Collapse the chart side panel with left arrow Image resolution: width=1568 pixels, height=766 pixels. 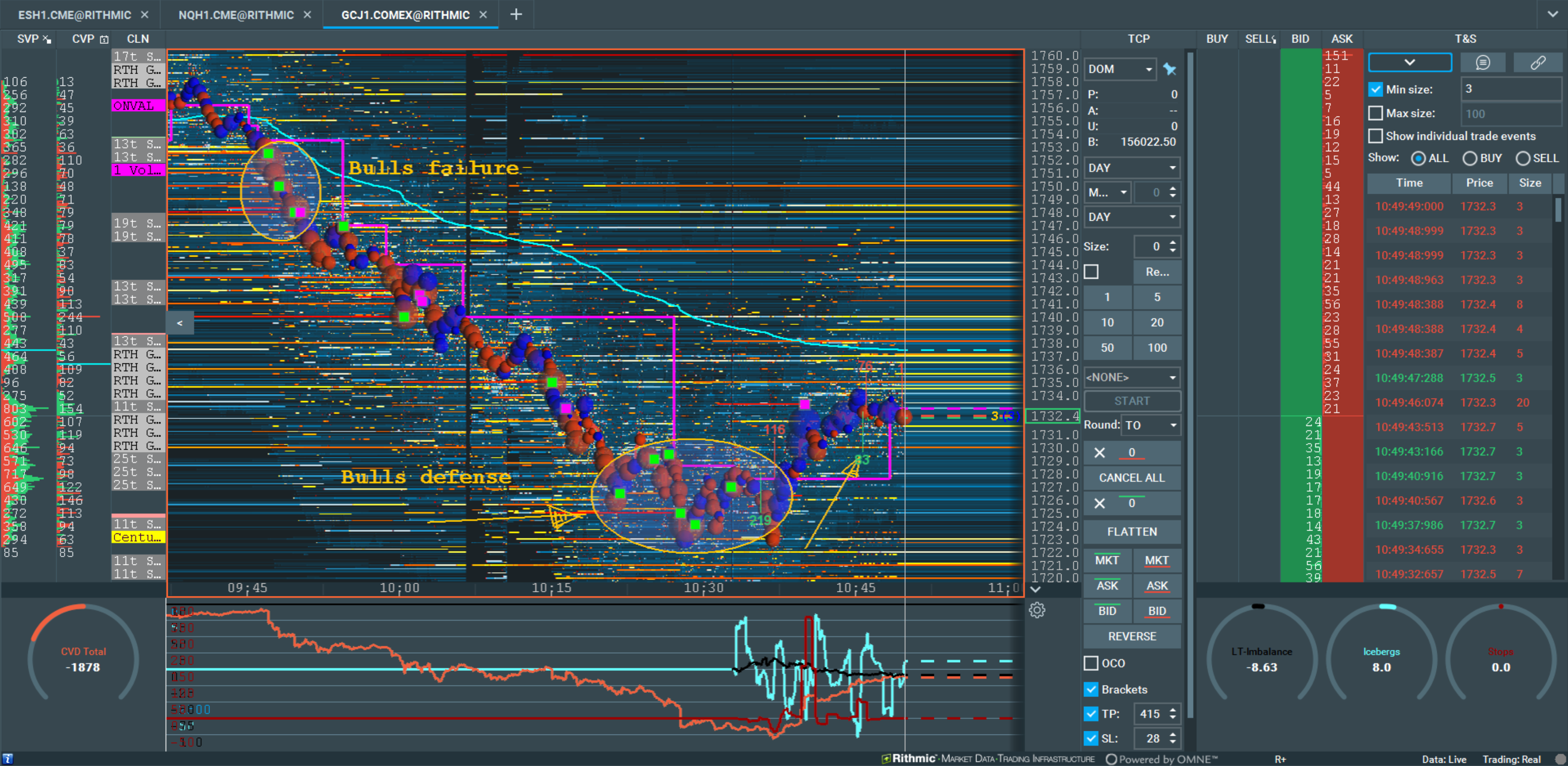tap(180, 323)
